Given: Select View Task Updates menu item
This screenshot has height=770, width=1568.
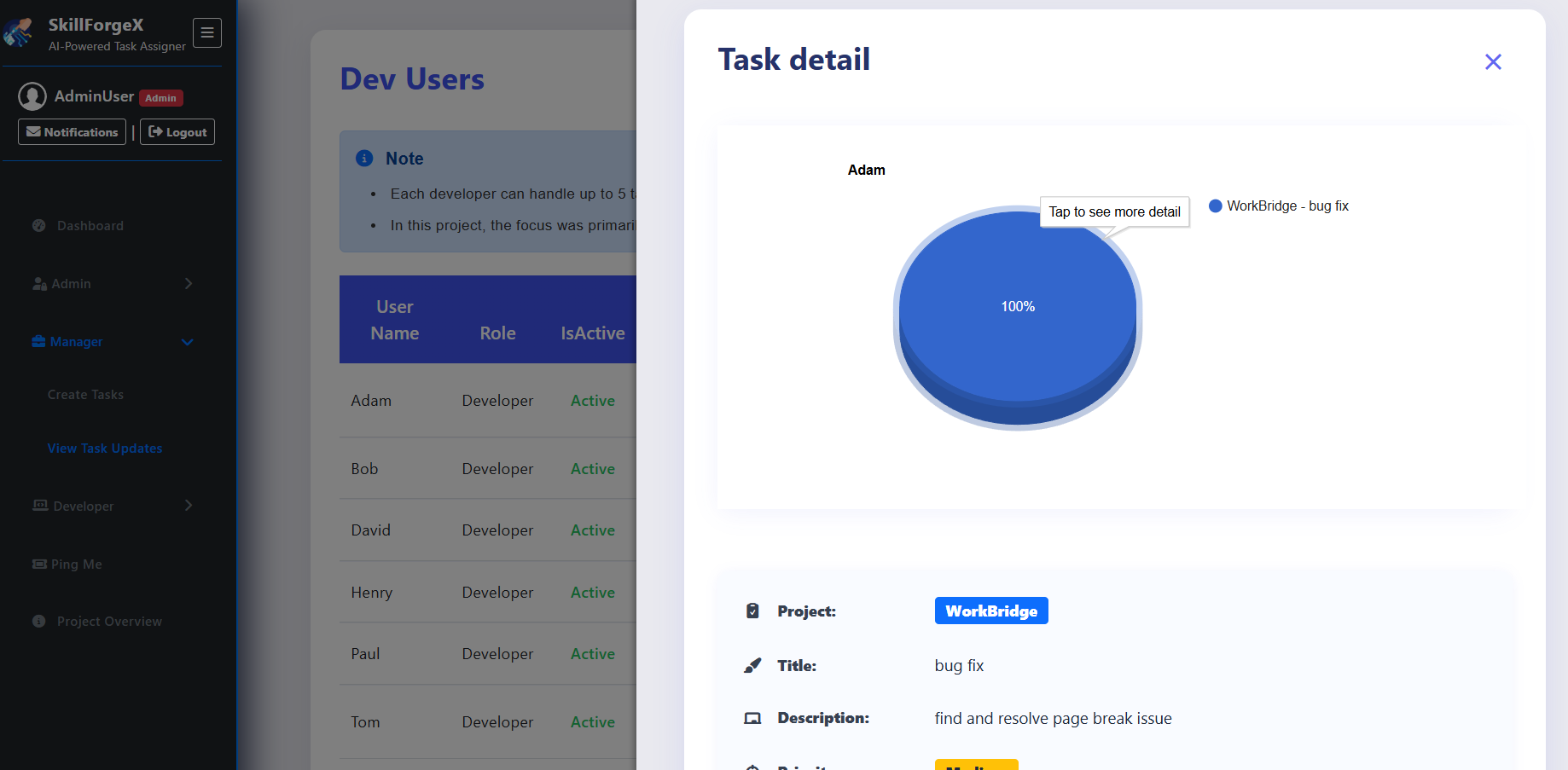Looking at the screenshot, I should [104, 448].
